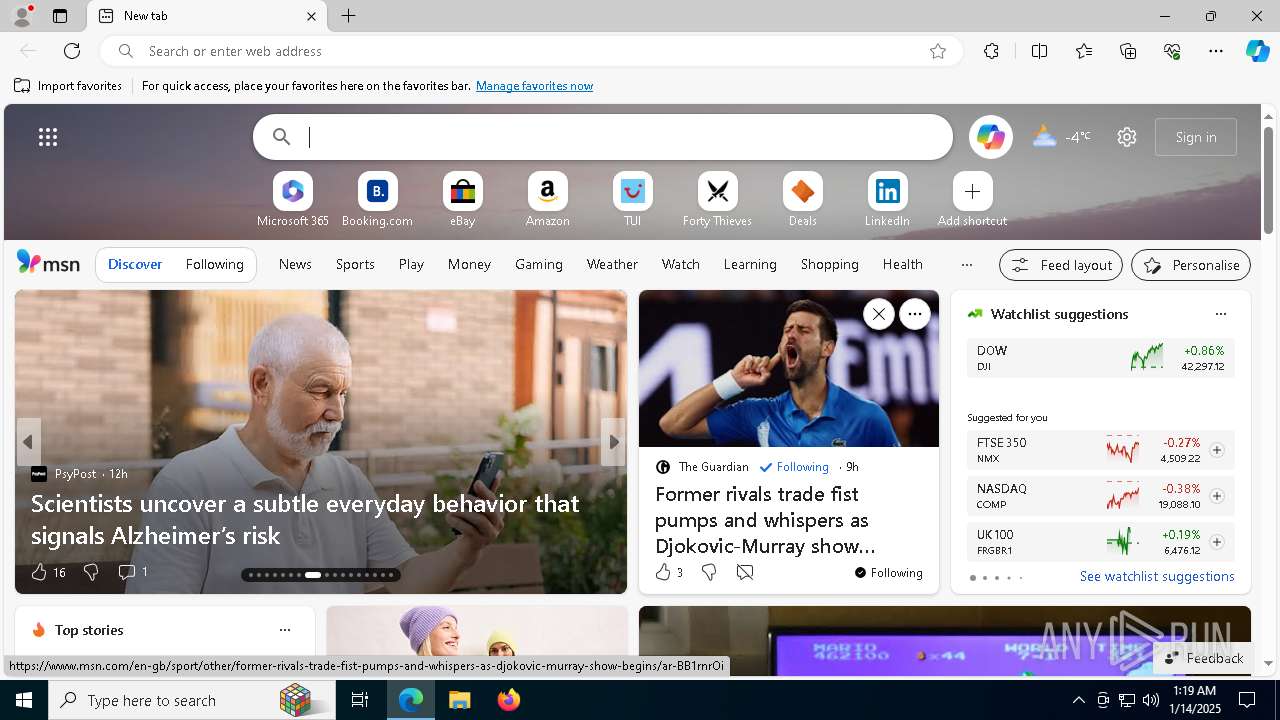Viewport: 1280px width, 720px height.
Task: Open the MSN app launcher grid
Action: point(48,137)
